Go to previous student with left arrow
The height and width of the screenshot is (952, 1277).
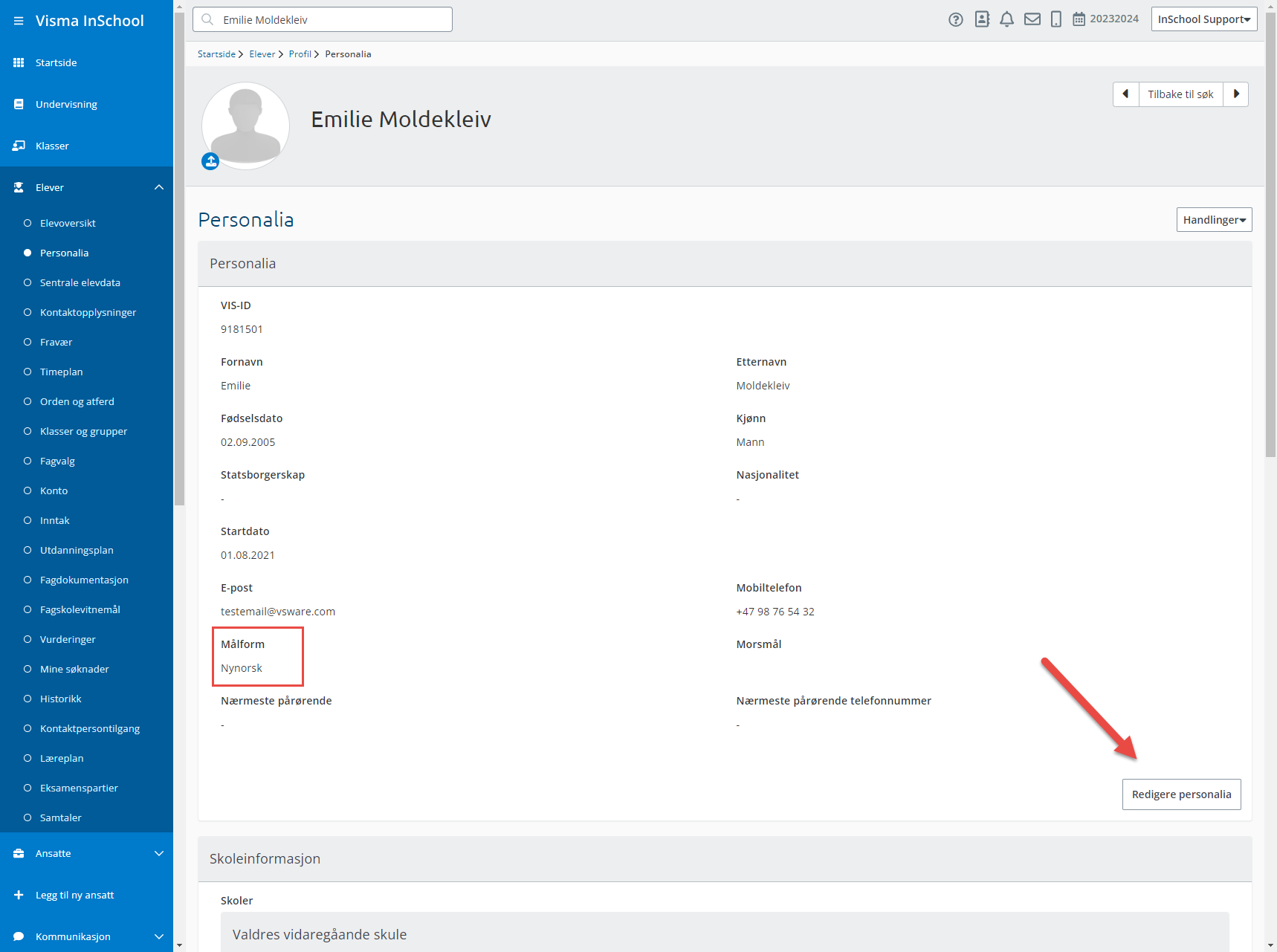(x=1125, y=94)
